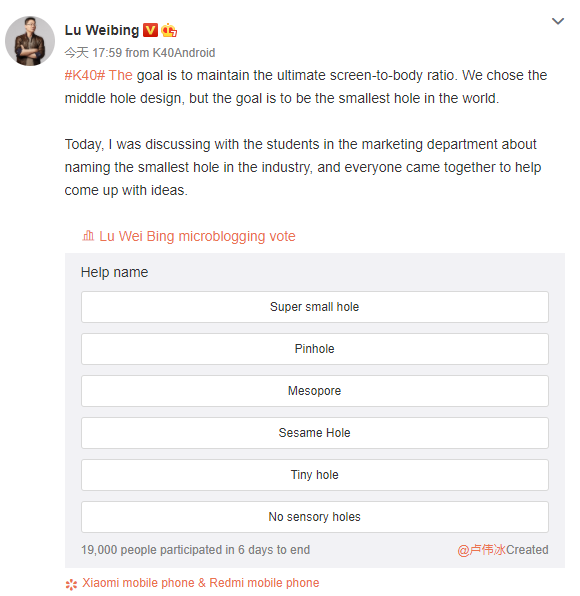Click the crown membership badge icon
Screen dimensions: 580x596
click(x=169, y=30)
